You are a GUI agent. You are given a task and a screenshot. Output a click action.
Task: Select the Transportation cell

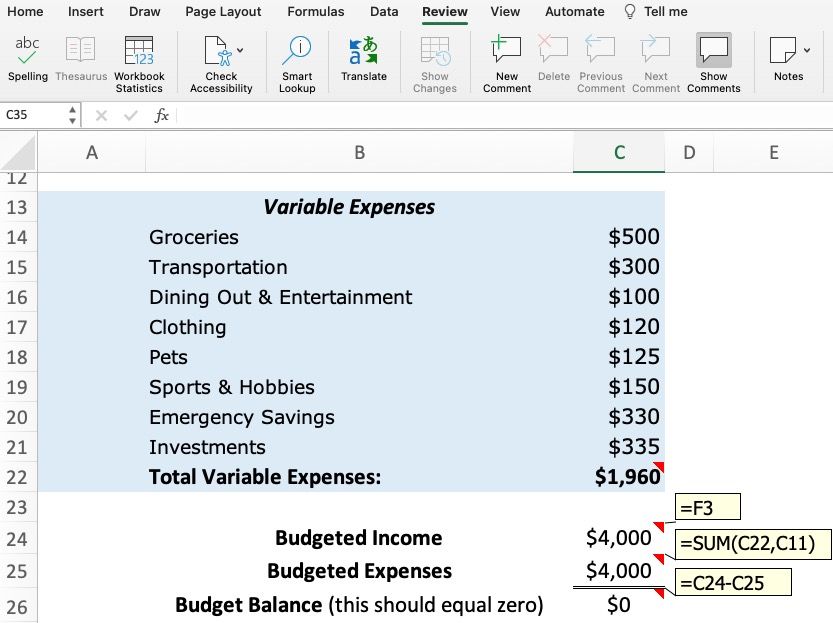[359, 267]
